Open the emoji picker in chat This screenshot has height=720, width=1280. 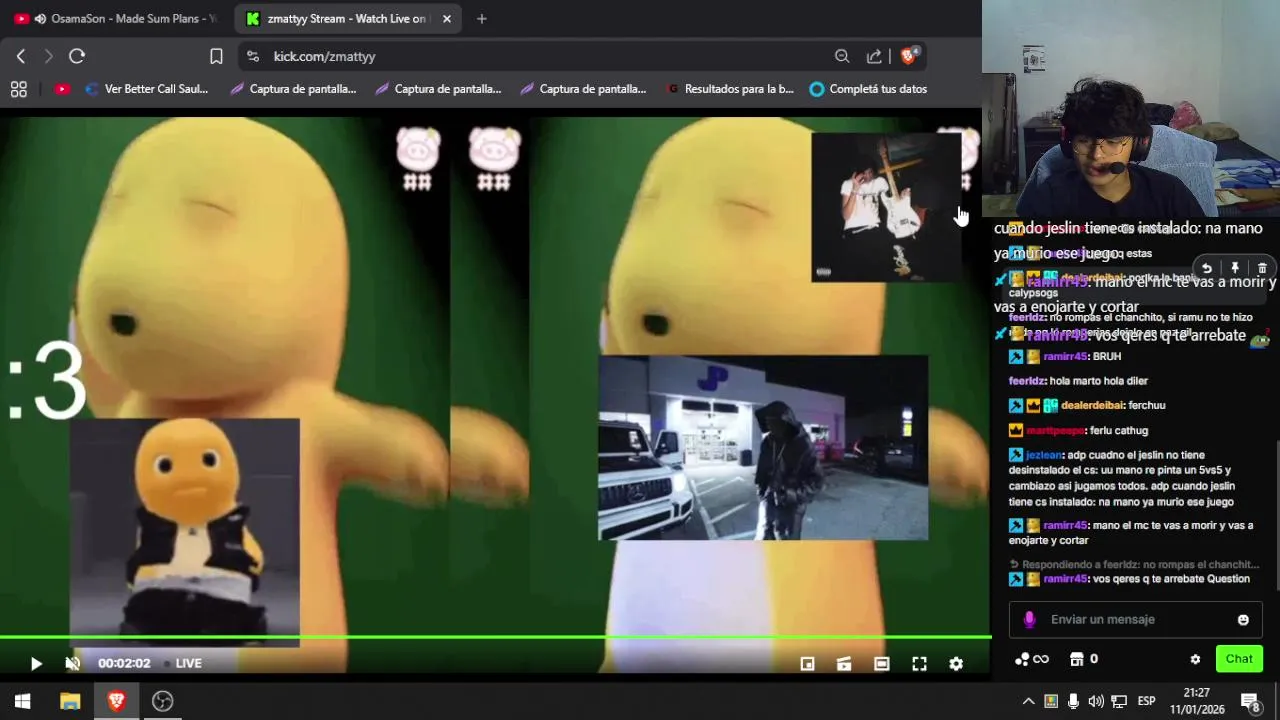1243,620
